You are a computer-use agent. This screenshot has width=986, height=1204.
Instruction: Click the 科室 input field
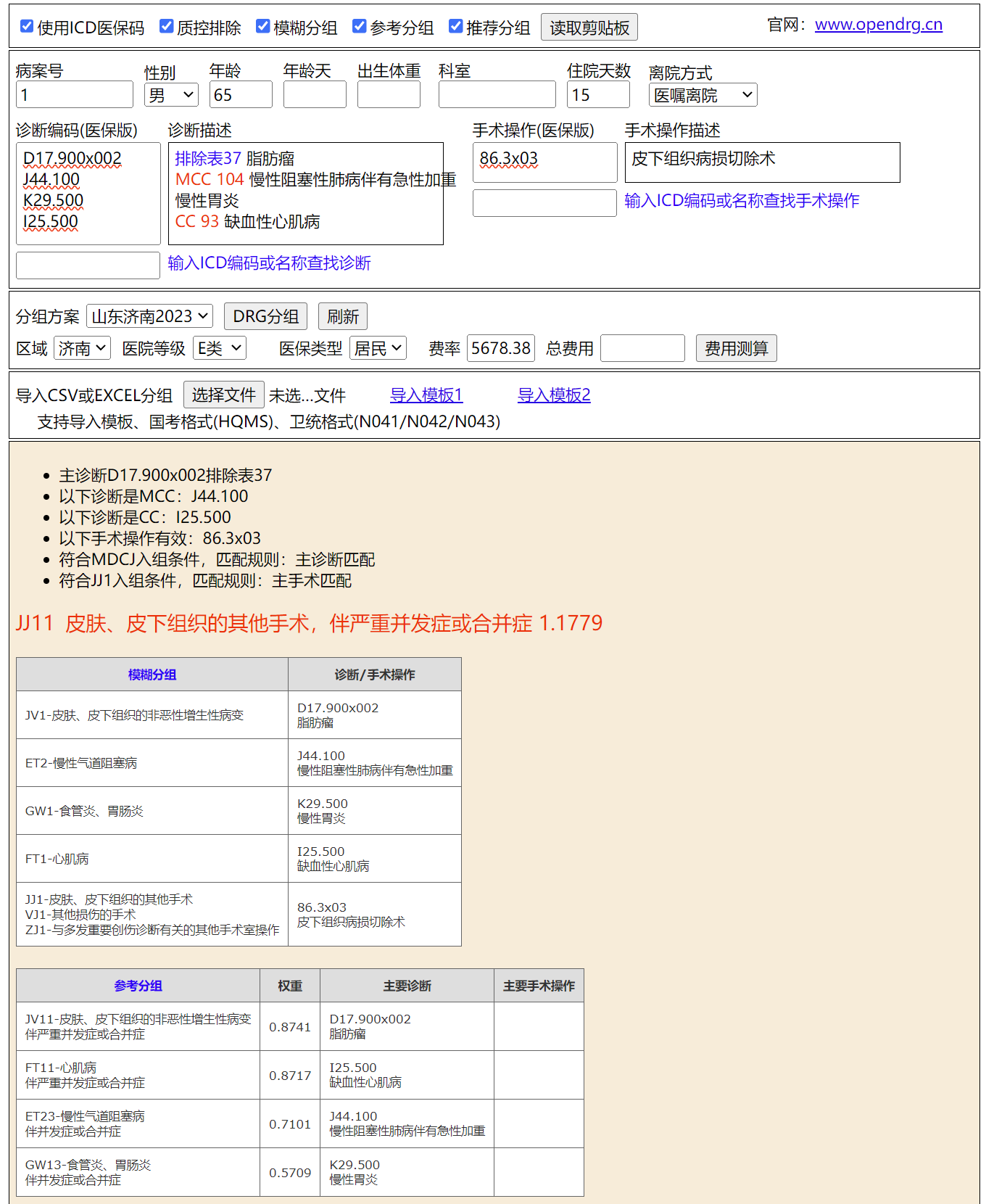click(x=497, y=94)
